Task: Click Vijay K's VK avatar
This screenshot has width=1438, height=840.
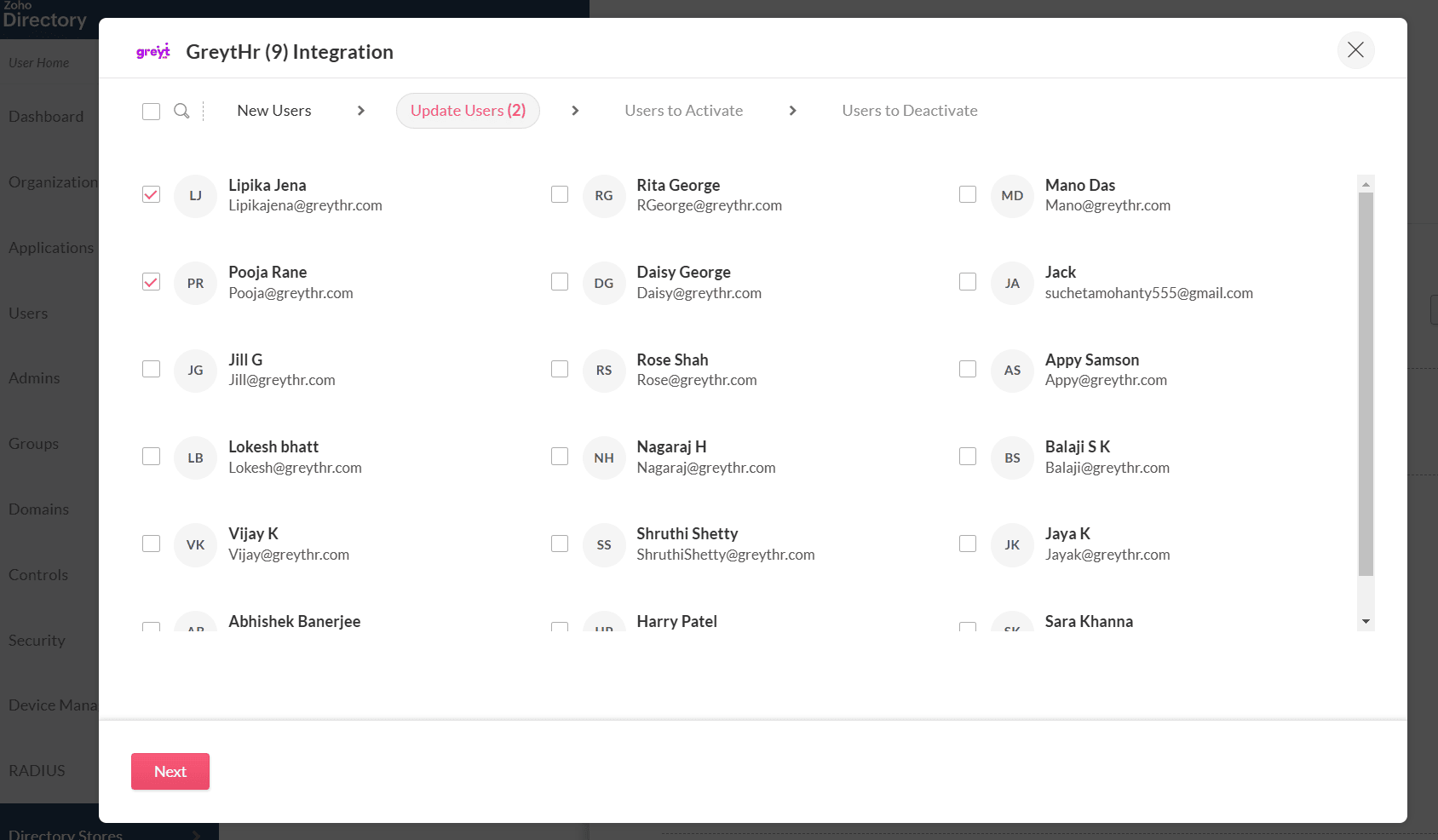Action: coord(195,545)
